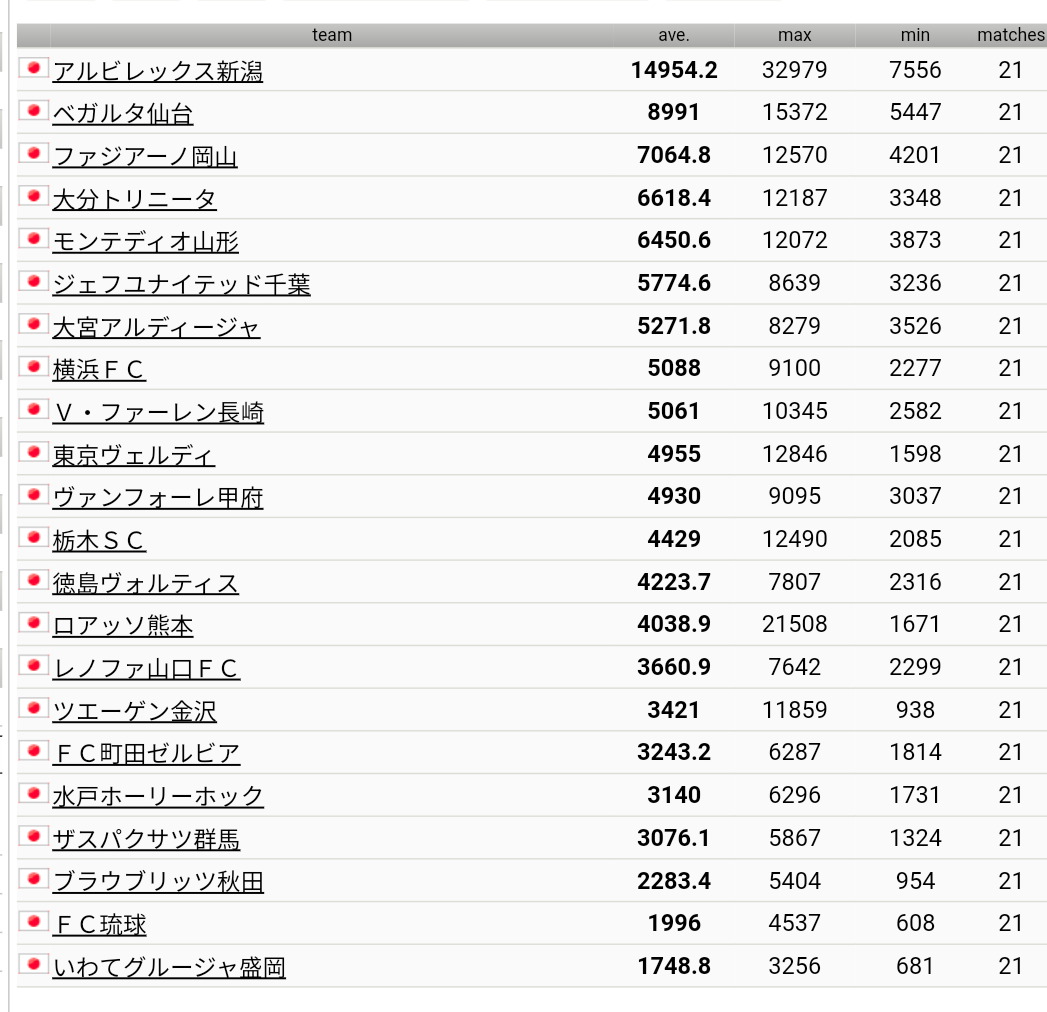Open the レノファ山口FC team link
This screenshot has width=1047, height=1012.
tap(146, 668)
